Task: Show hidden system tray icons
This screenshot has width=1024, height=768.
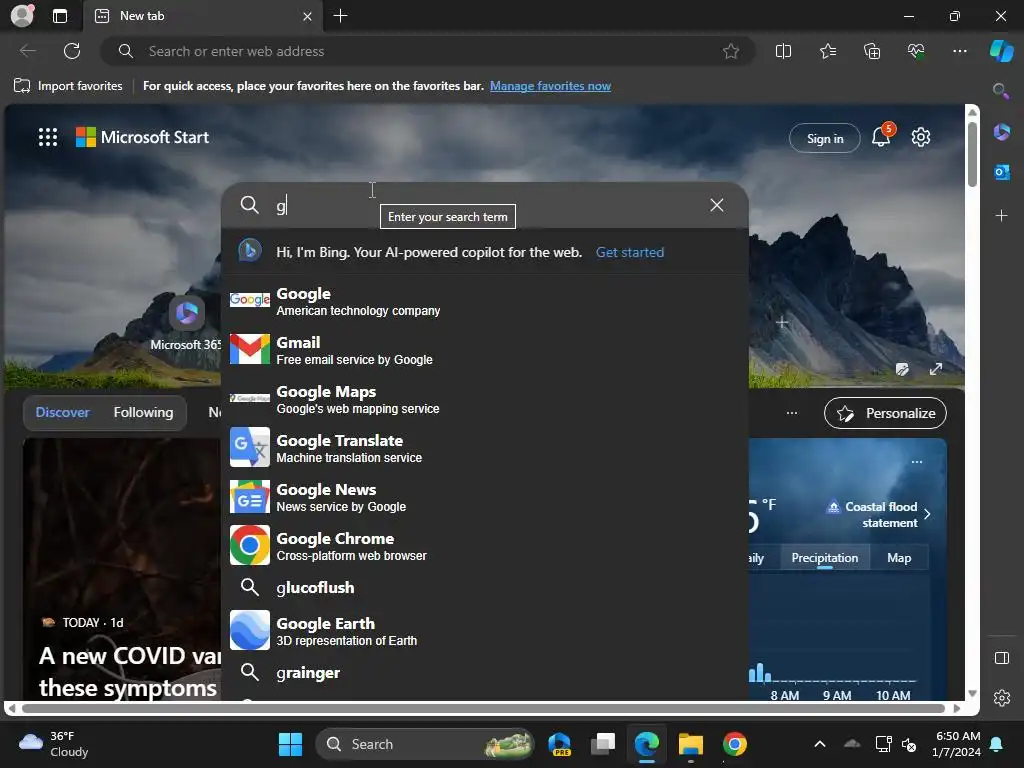Action: (x=820, y=744)
